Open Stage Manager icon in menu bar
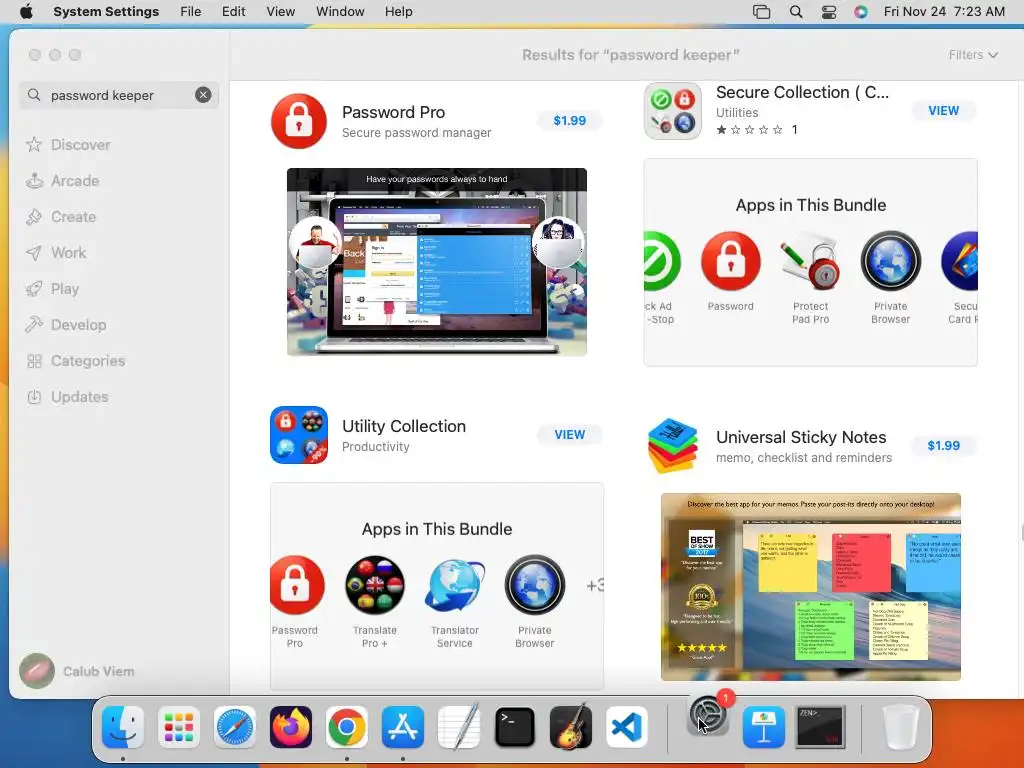Screen dimensions: 1024x768 point(761,12)
